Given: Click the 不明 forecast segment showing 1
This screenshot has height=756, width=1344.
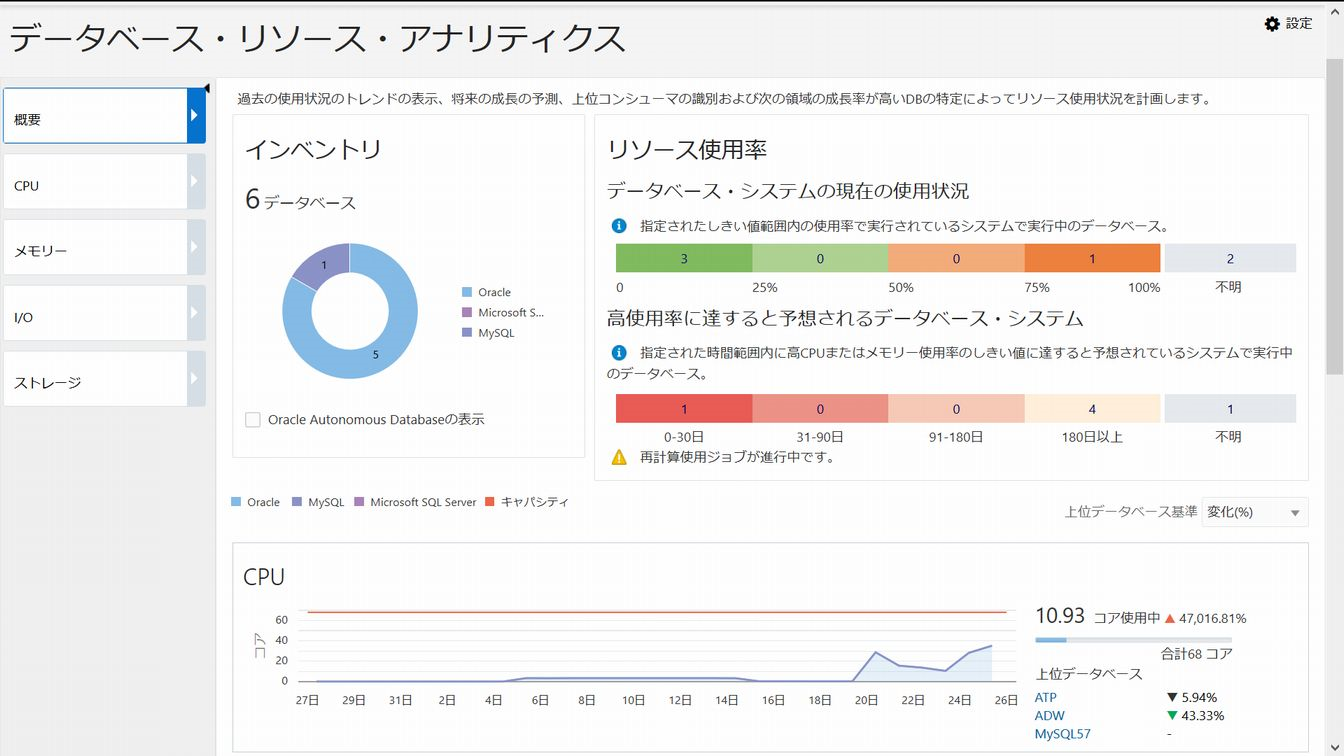Looking at the screenshot, I should (1230, 408).
